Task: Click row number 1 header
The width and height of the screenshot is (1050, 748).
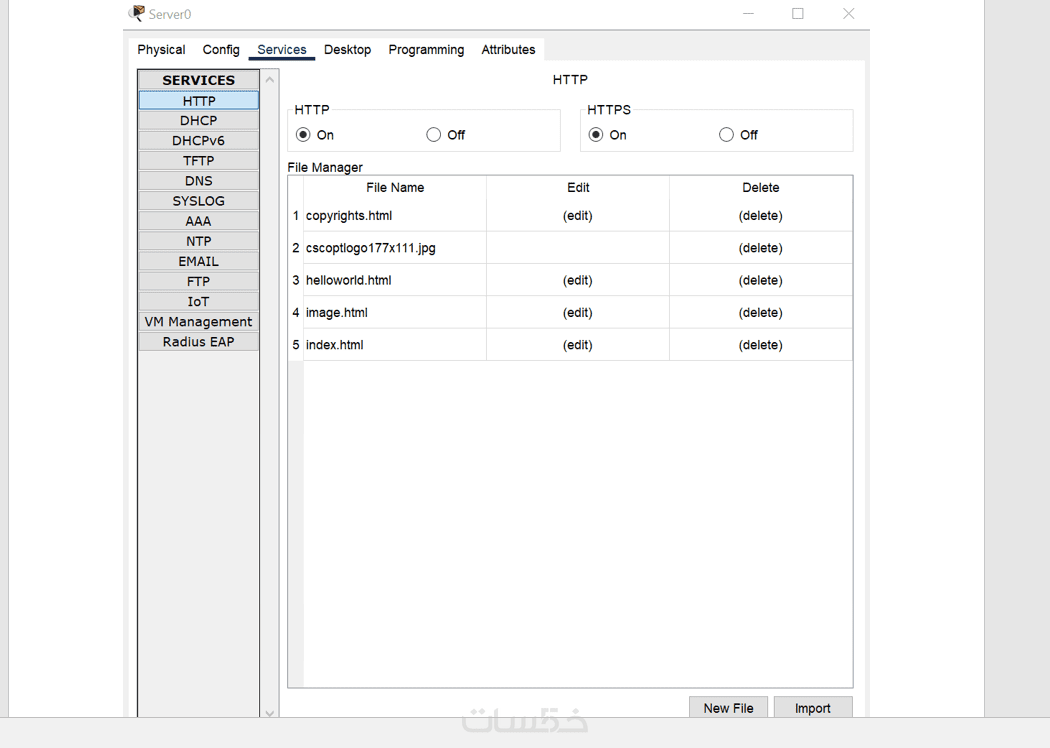Action: coord(295,216)
